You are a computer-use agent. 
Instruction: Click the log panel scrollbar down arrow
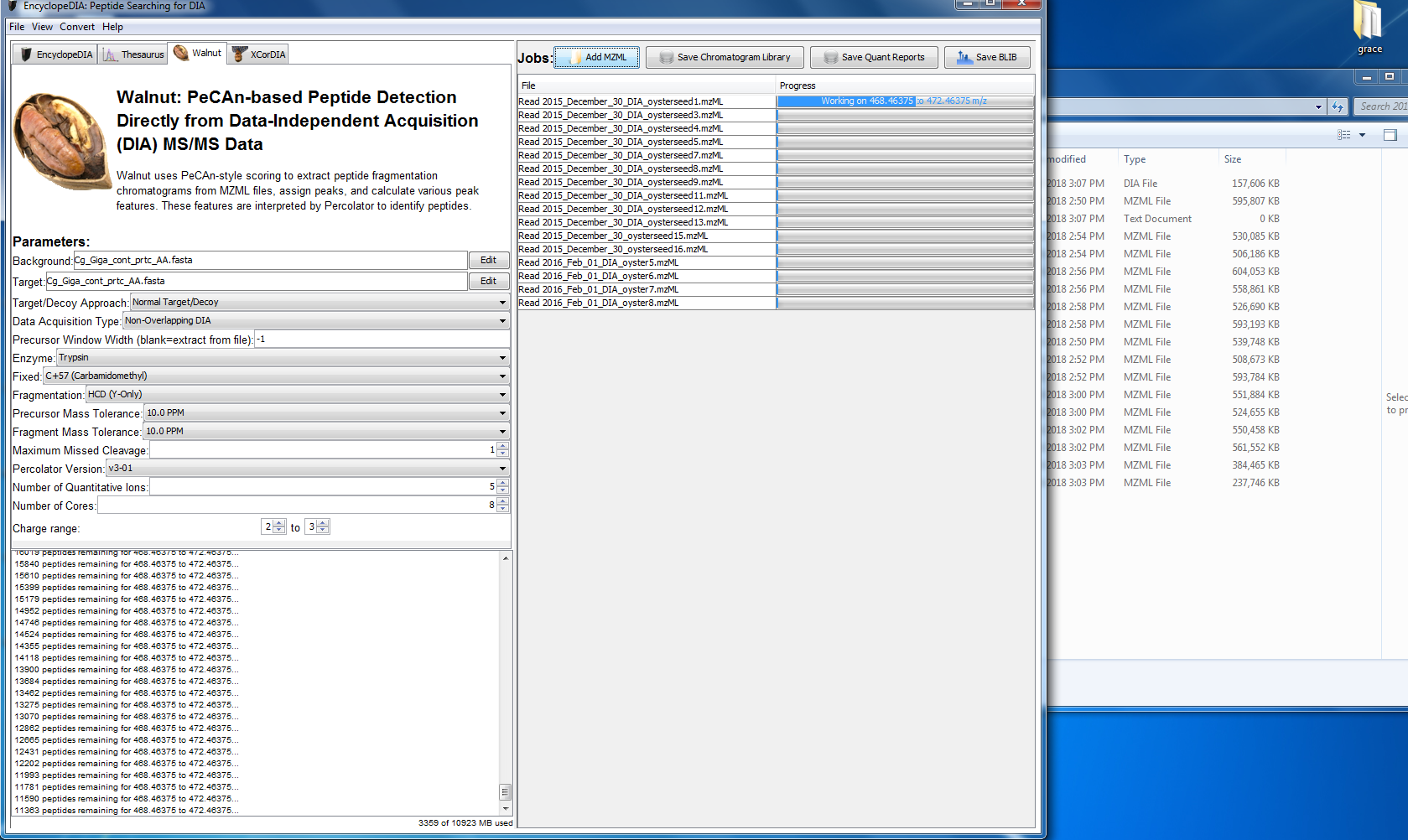(x=505, y=809)
